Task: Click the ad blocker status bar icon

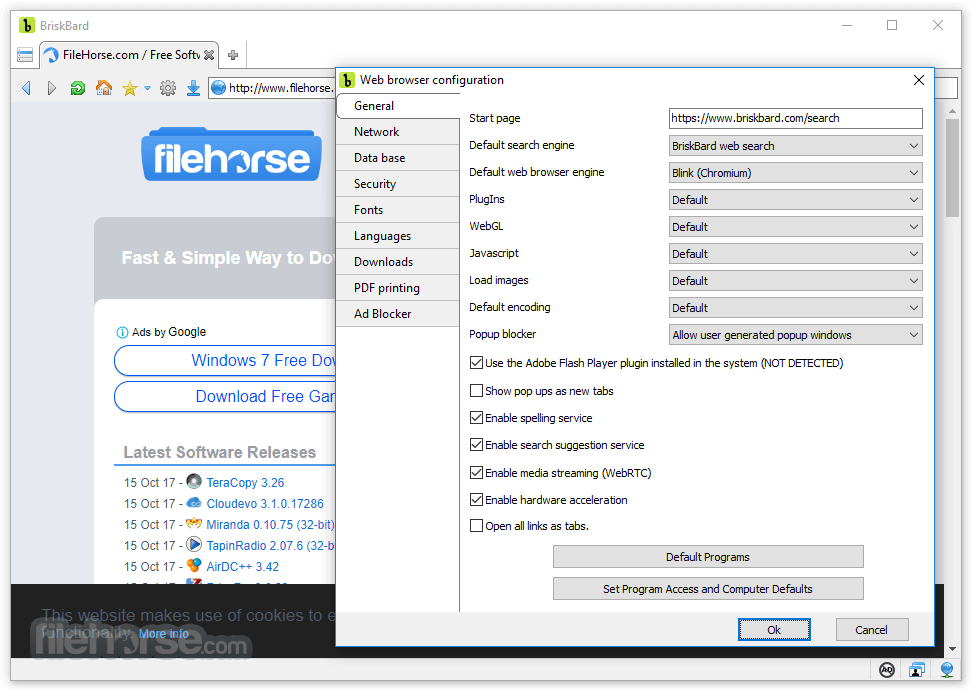Action: (887, 670)
